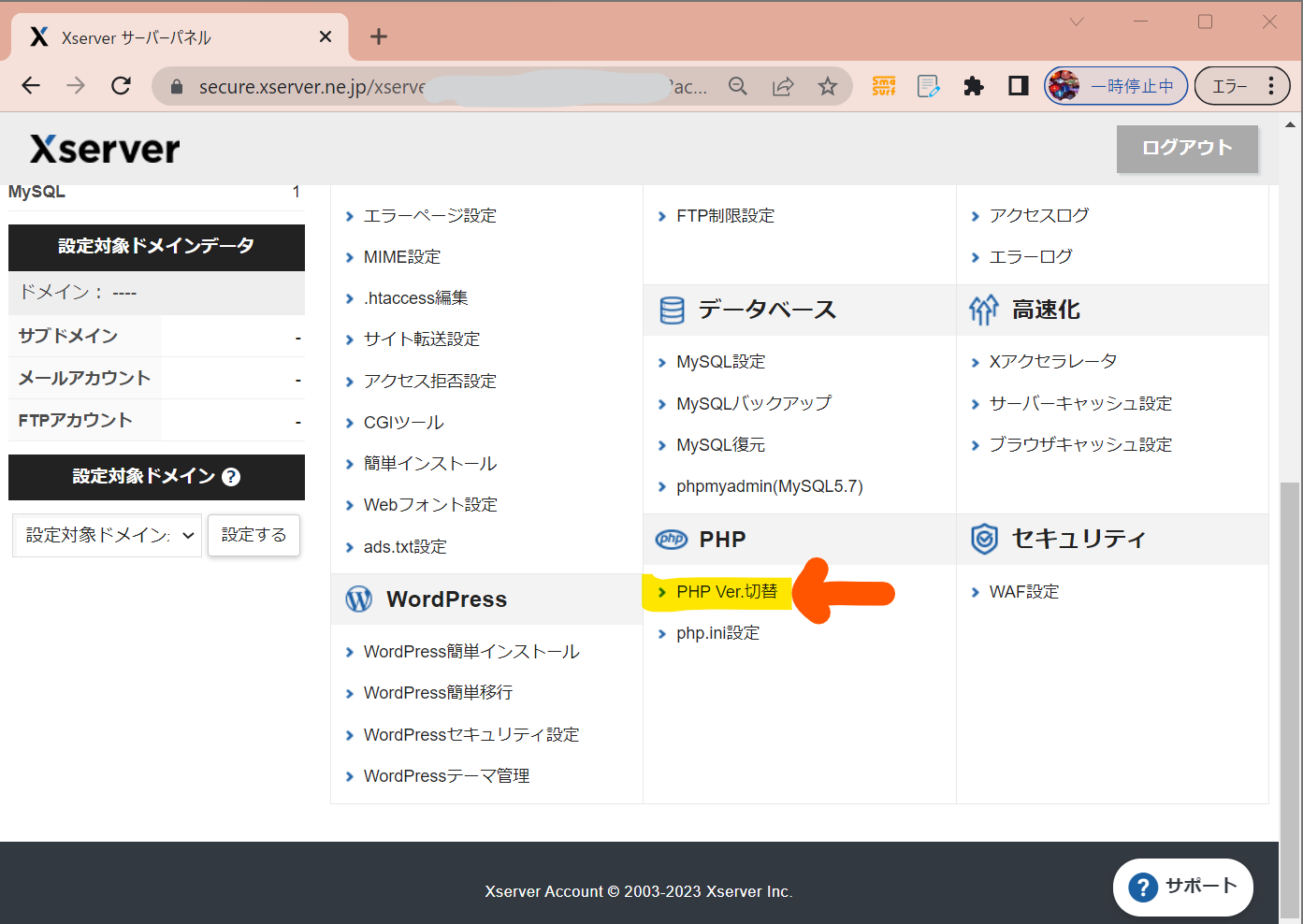This screenshot has height=924, width=1303.
Task: Click the WordPress logo icon
Action: point(359,599)
